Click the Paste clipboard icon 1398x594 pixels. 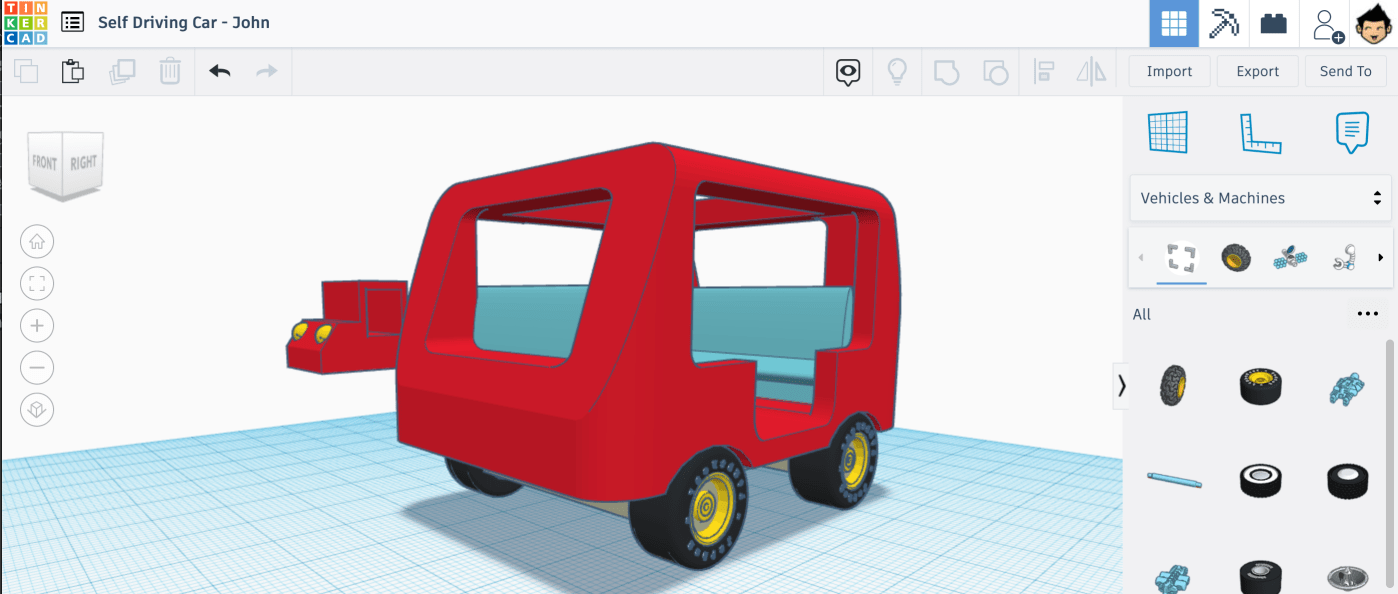[72, 71]
